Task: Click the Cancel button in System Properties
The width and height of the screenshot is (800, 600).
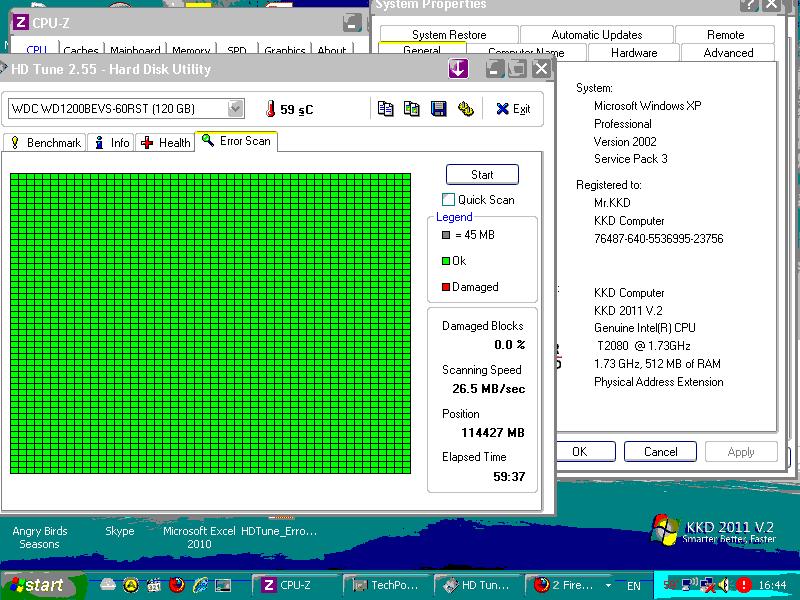Action: coord(660,452)
